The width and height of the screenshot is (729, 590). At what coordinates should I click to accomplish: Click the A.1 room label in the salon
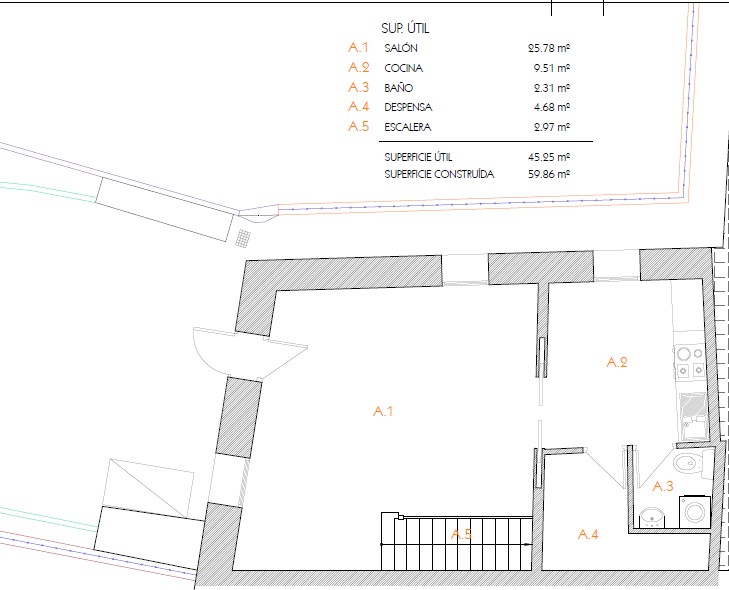[x=384, y=411]
